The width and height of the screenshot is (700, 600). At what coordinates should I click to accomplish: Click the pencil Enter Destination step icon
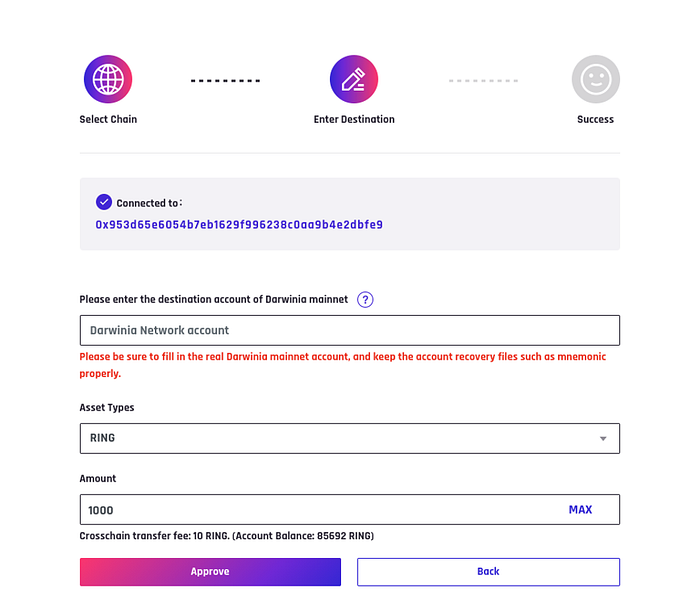coord(354,80)
